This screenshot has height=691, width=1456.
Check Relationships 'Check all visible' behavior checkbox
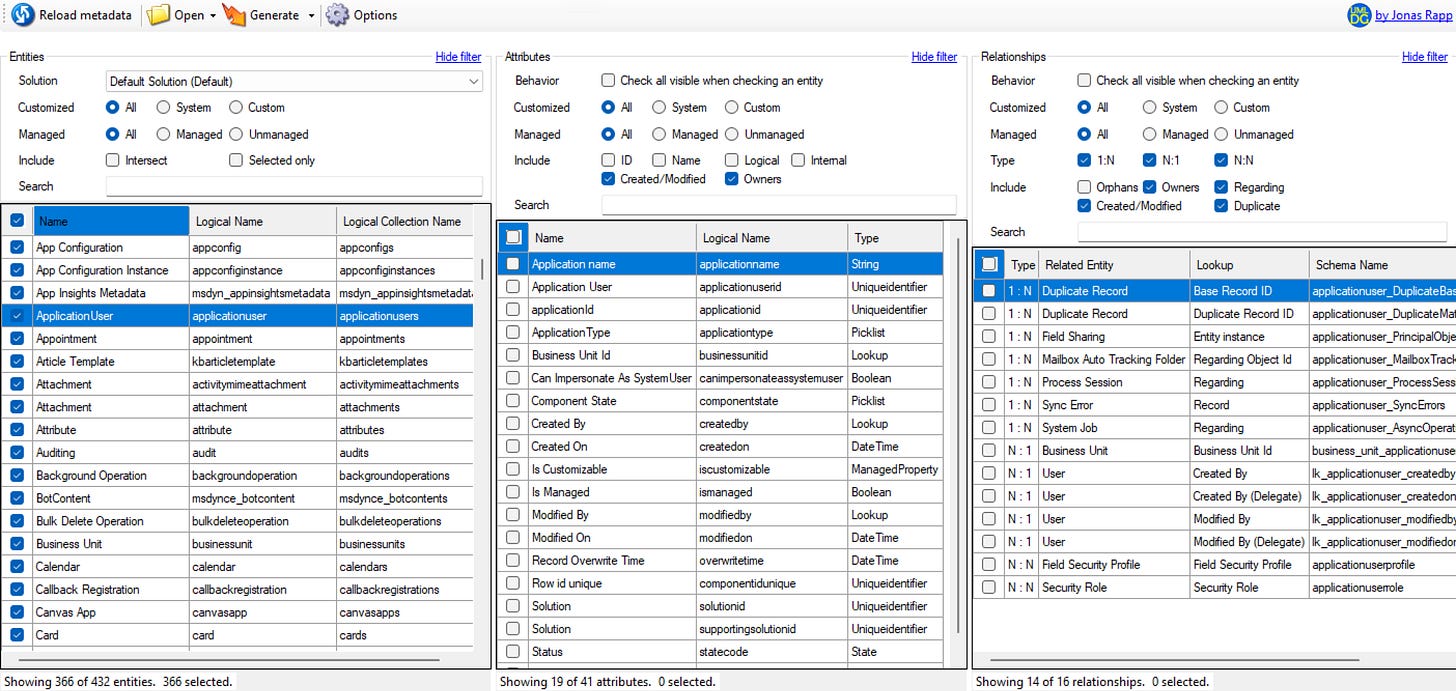pyautogui.click(x=1084, y=80)
